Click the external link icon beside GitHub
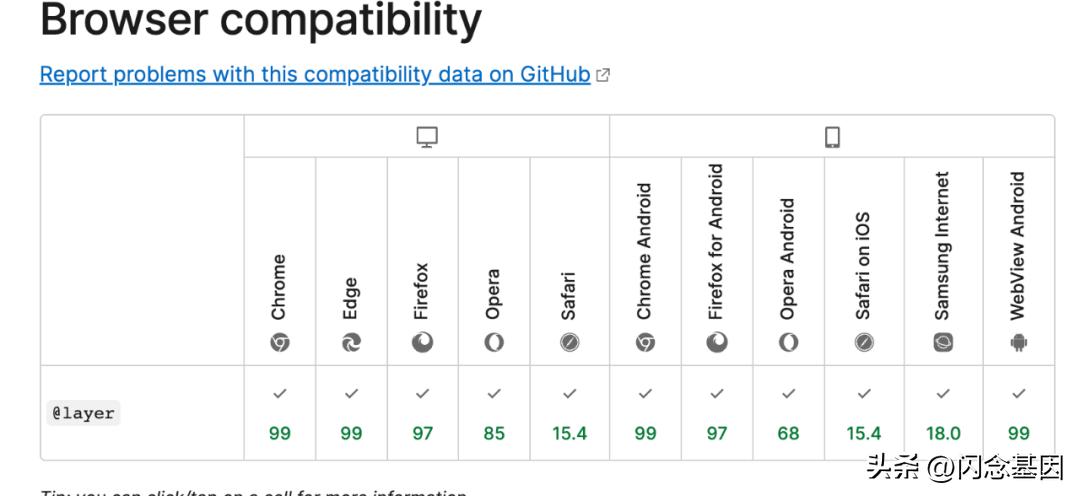The width and height of the screenshot is (1080, 496). [603, 75]
